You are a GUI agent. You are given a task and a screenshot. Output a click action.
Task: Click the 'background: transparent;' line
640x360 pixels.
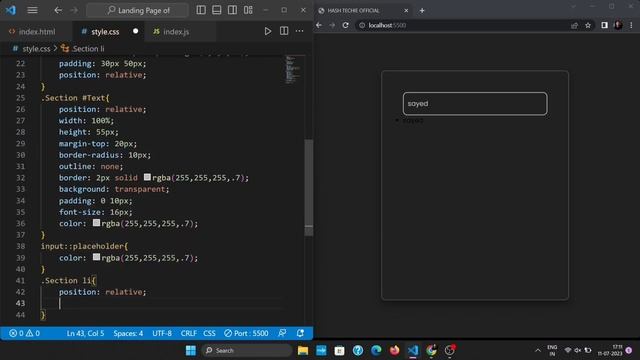point(114,189)
